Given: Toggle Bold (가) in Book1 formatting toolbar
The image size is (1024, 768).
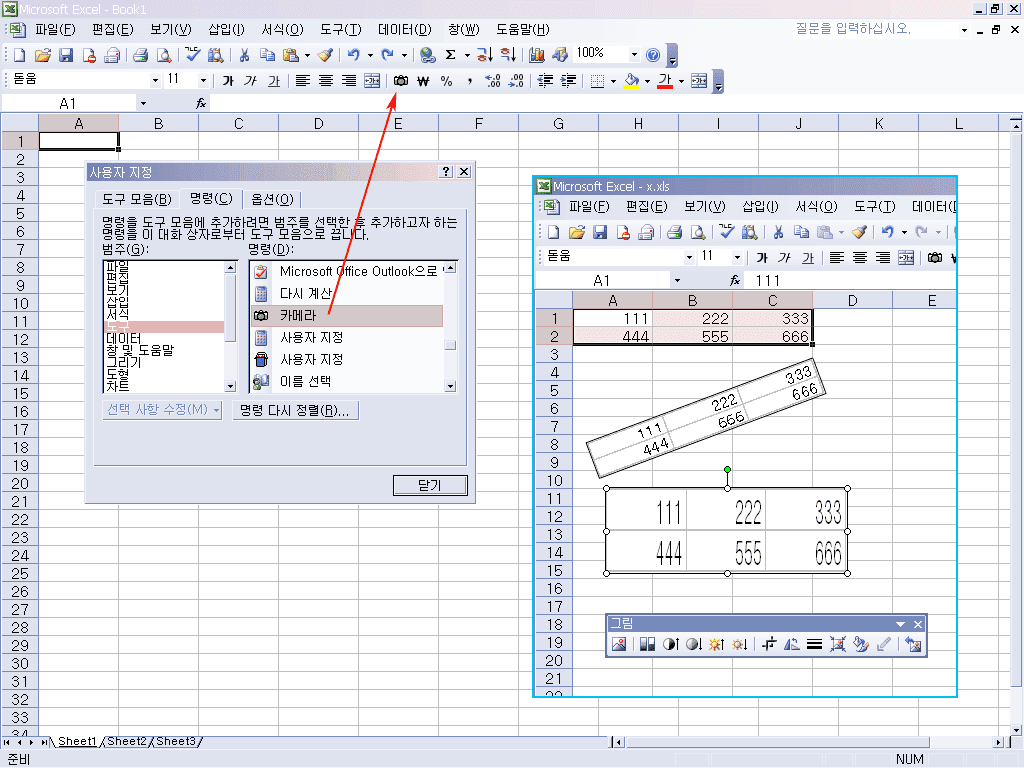Looking at the screenshot, I should pyautogui.click(x=228, y=81).
